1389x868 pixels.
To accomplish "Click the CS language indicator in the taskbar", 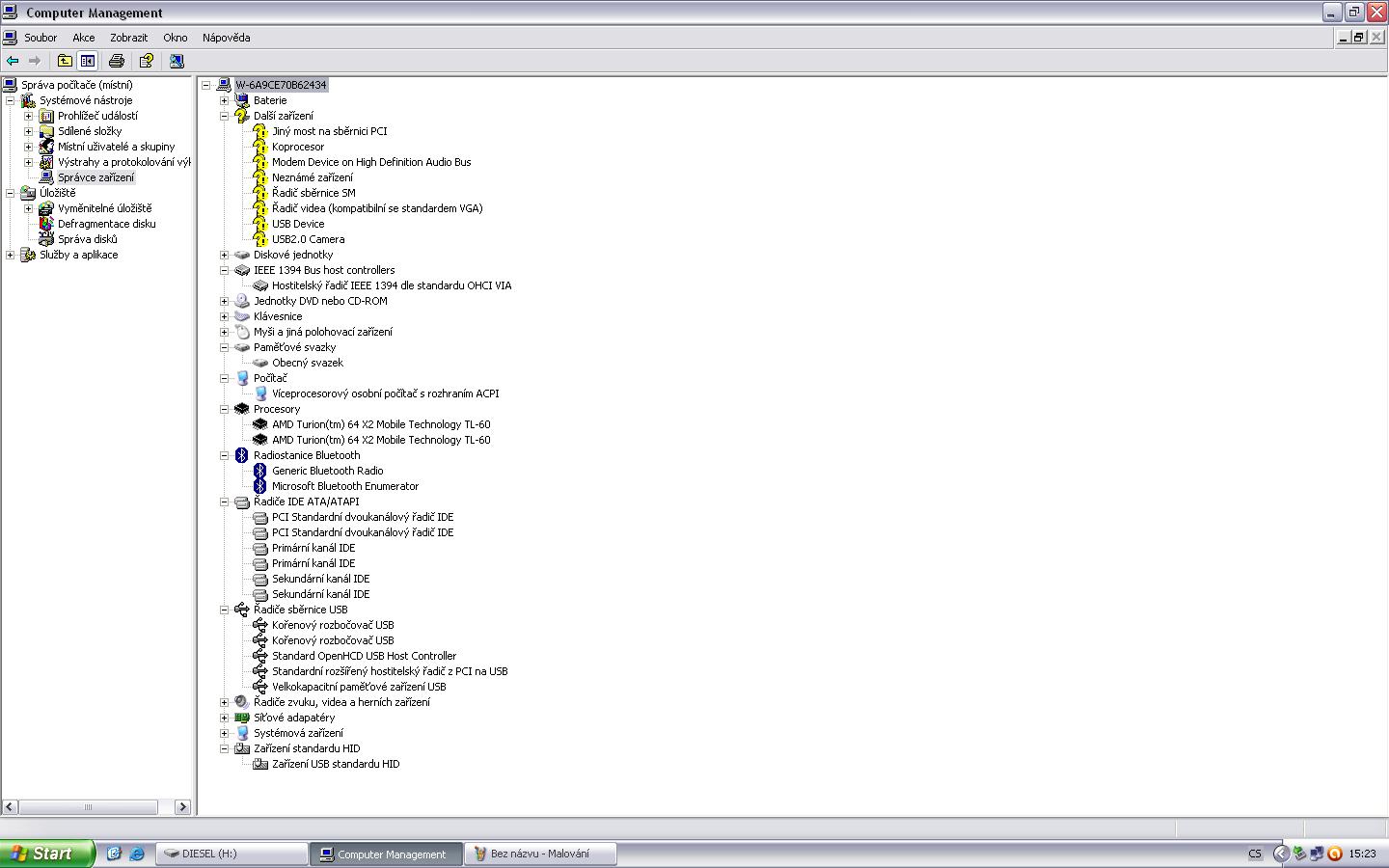I will point(1255,854).
